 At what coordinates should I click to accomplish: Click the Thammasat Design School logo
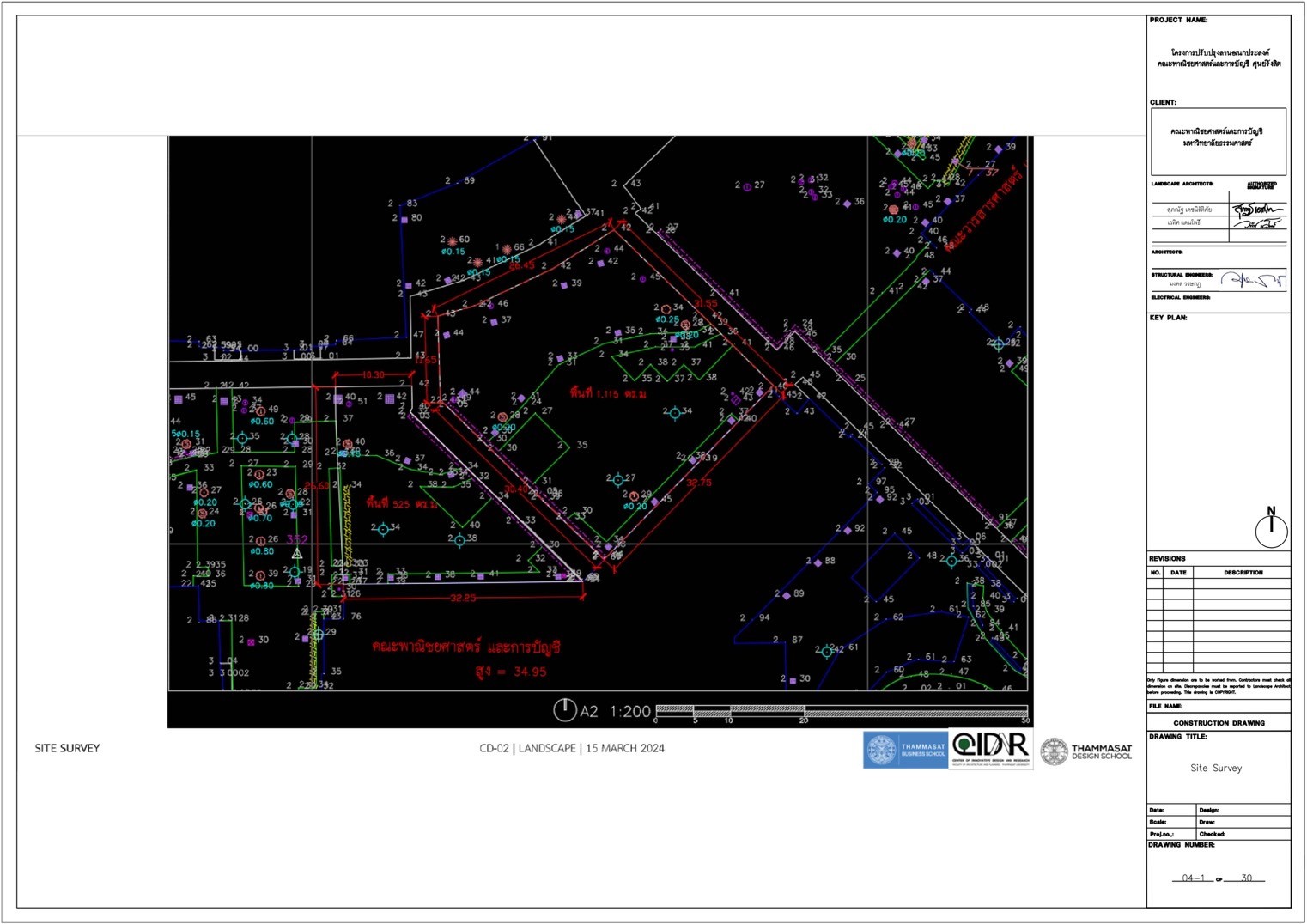(x=1086, y=751)
